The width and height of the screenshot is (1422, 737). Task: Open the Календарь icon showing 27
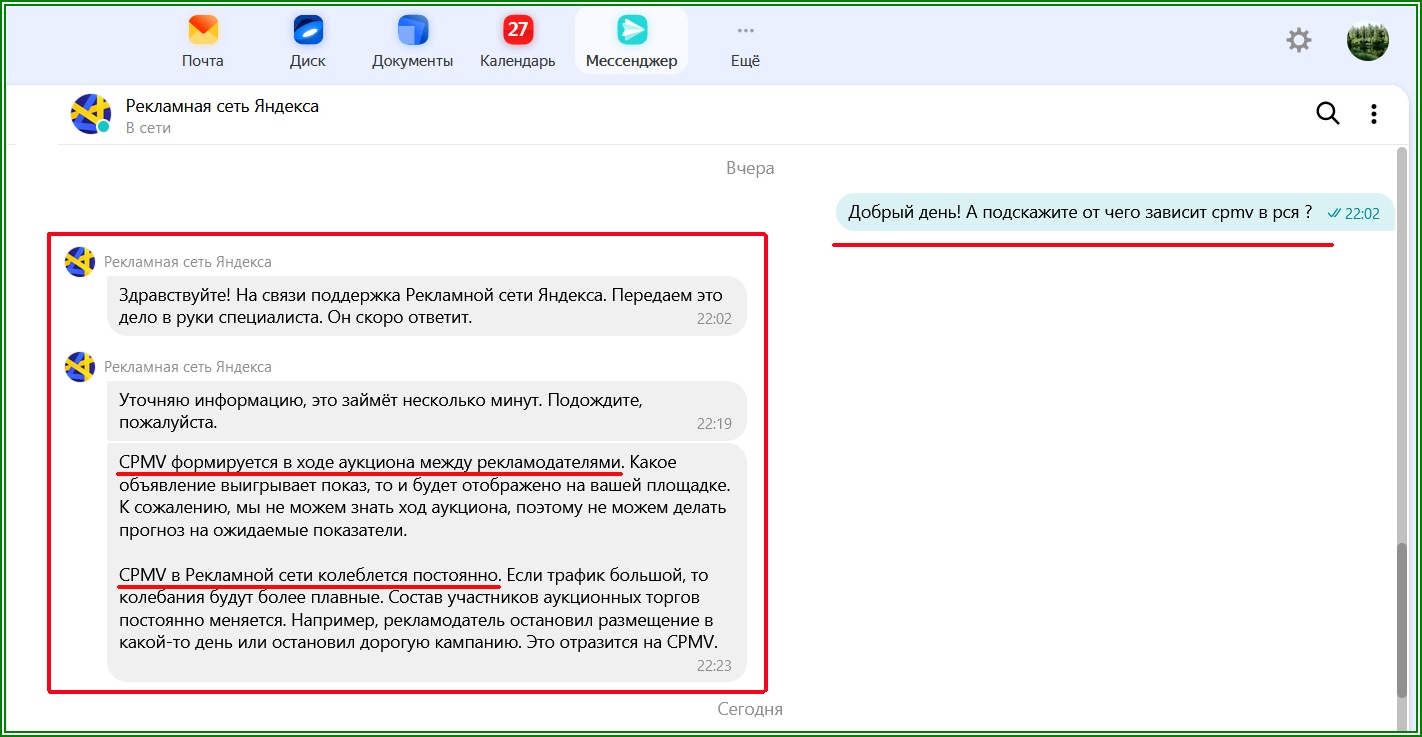tap(517, 31)
